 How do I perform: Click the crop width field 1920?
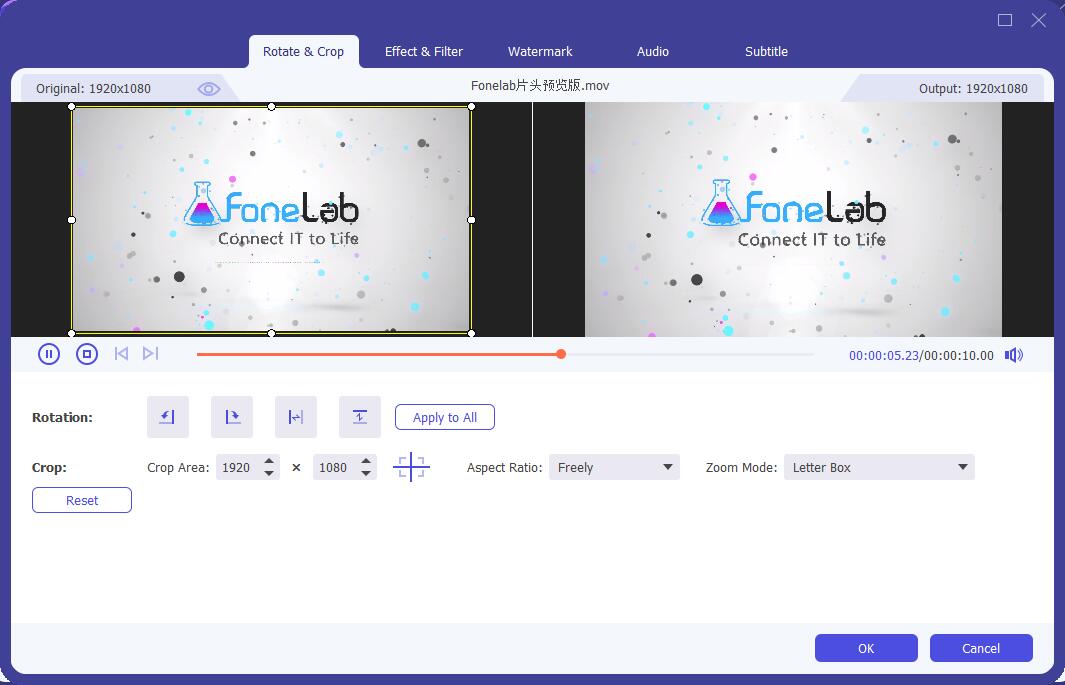click(238, 467)
